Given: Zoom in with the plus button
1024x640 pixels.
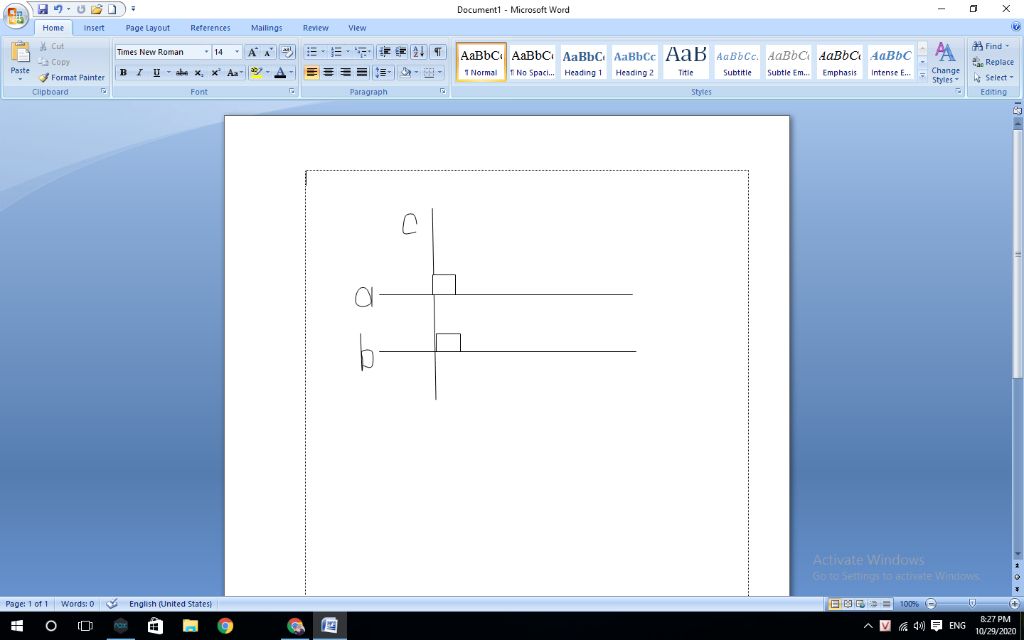Looking at the screenshot, I should click(1014, 604).
